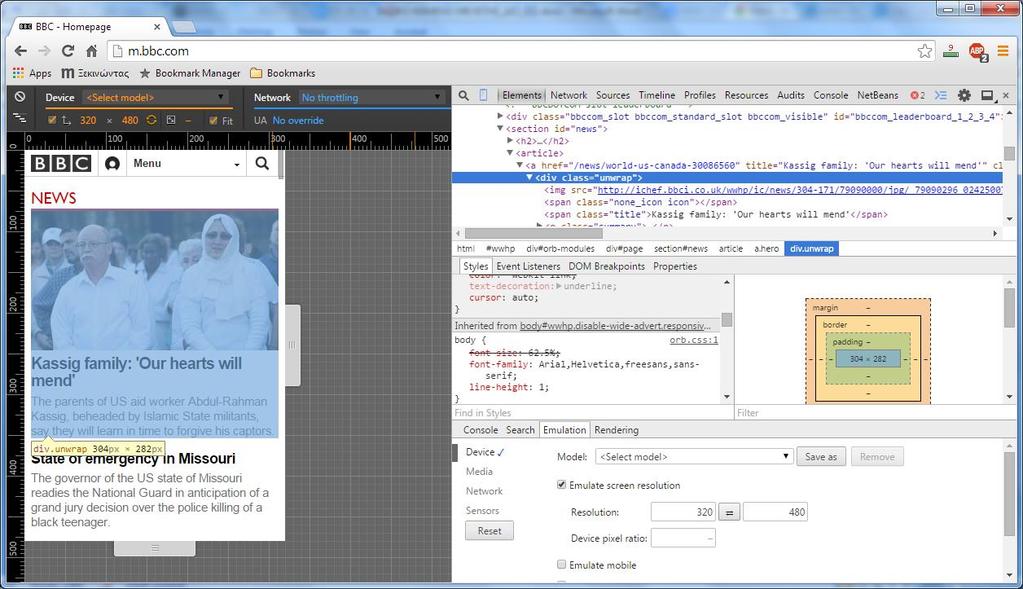Focus the Find in Styles field

tap(592, 413)
